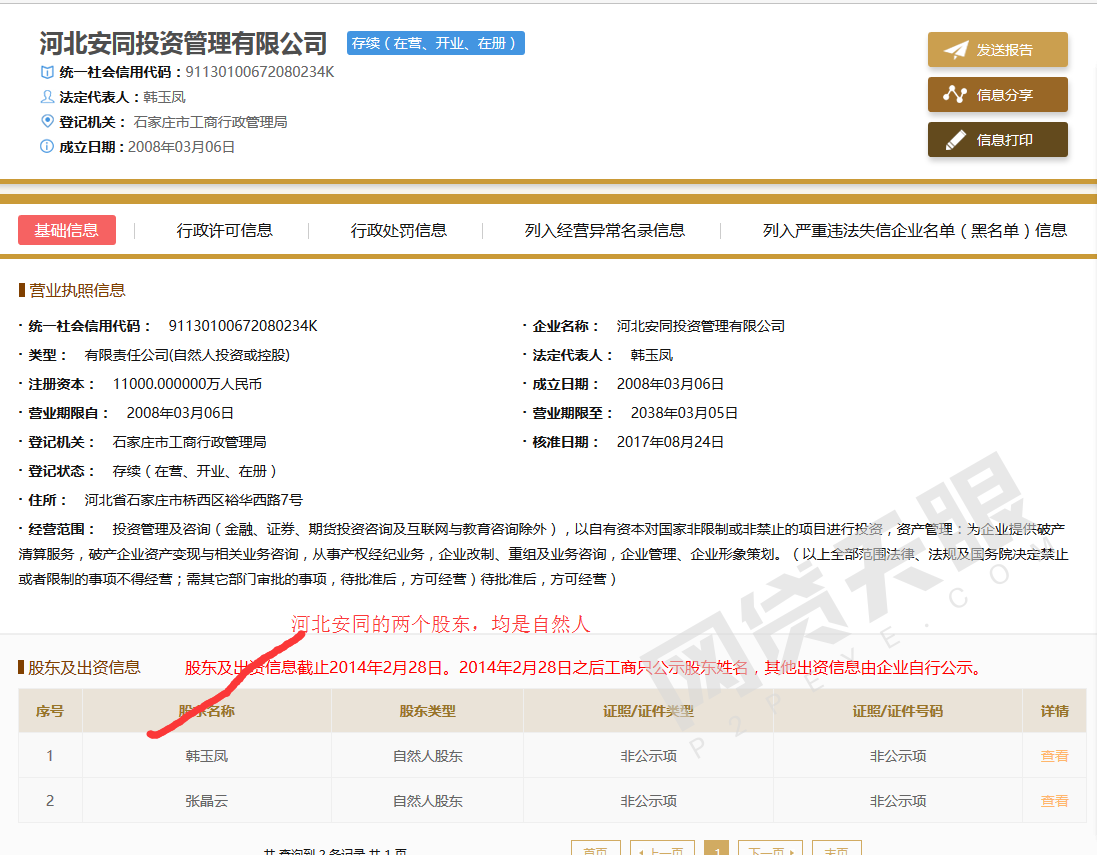The image size is (1097, 855).
Task: Click the person icon beside 法定代表人
Action: coord(47,97)
